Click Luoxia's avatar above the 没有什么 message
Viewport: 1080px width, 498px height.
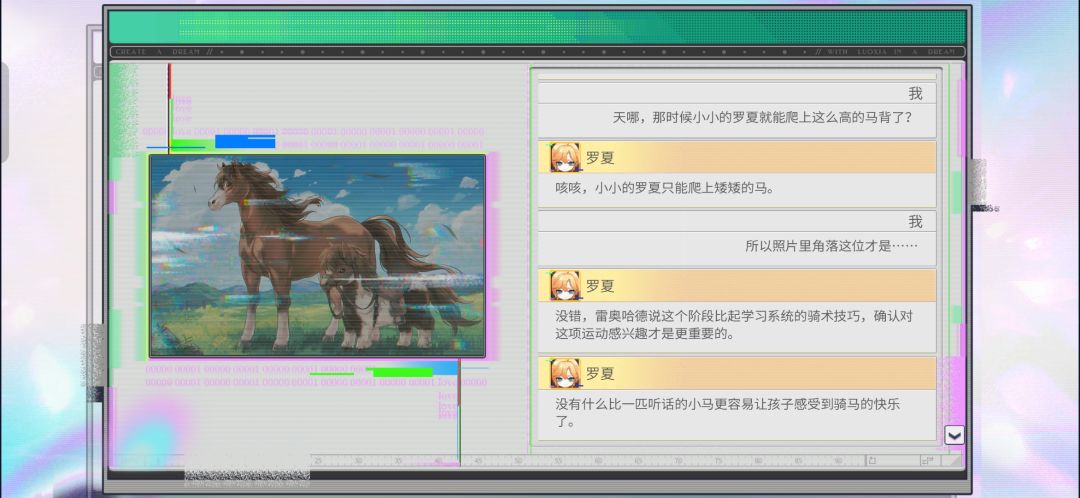click(x=564, y=373)
